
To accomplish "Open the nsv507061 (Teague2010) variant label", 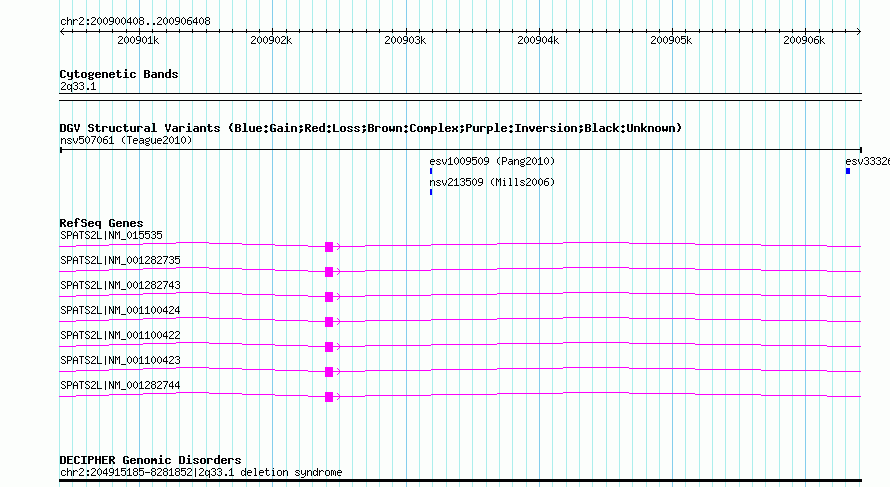I will point(126,140).
